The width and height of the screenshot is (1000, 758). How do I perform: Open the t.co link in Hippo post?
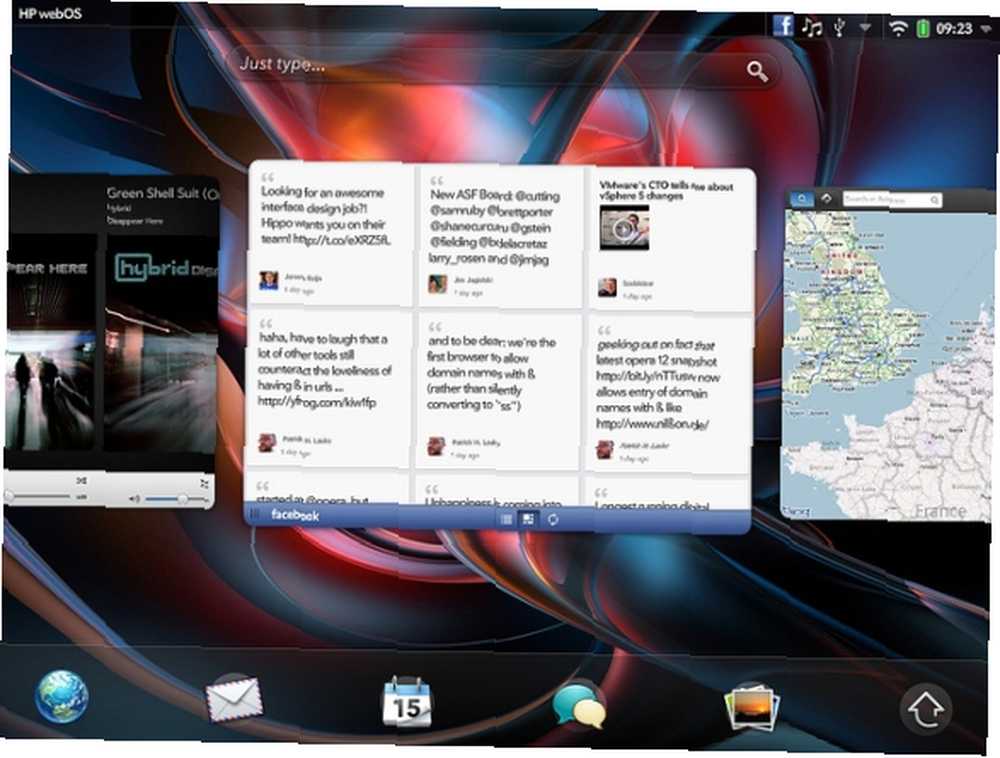(341, 240)
